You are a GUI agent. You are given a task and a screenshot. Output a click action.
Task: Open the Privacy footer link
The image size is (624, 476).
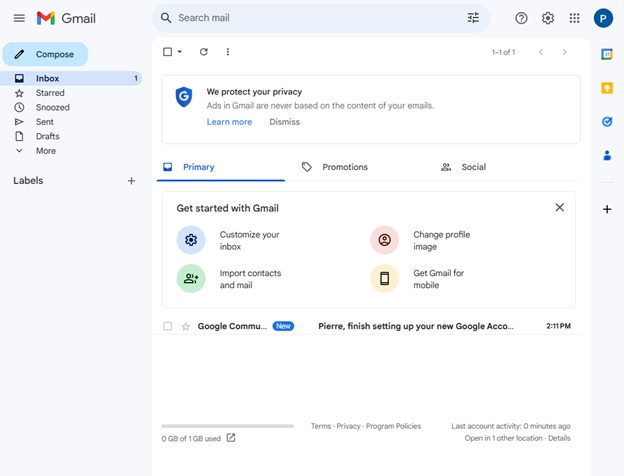(x=348, y=426)
